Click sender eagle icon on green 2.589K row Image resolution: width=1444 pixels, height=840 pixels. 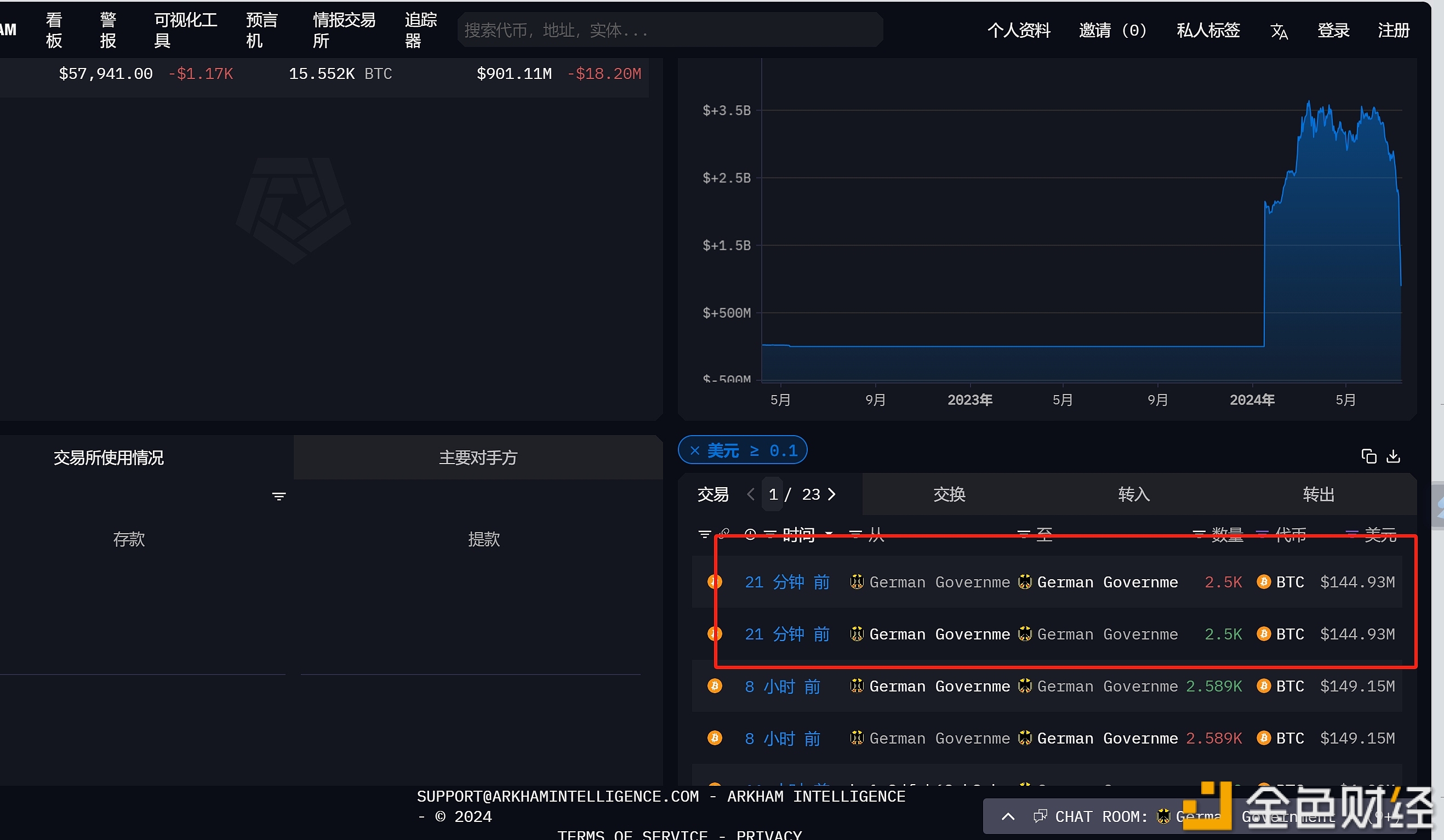857,686
